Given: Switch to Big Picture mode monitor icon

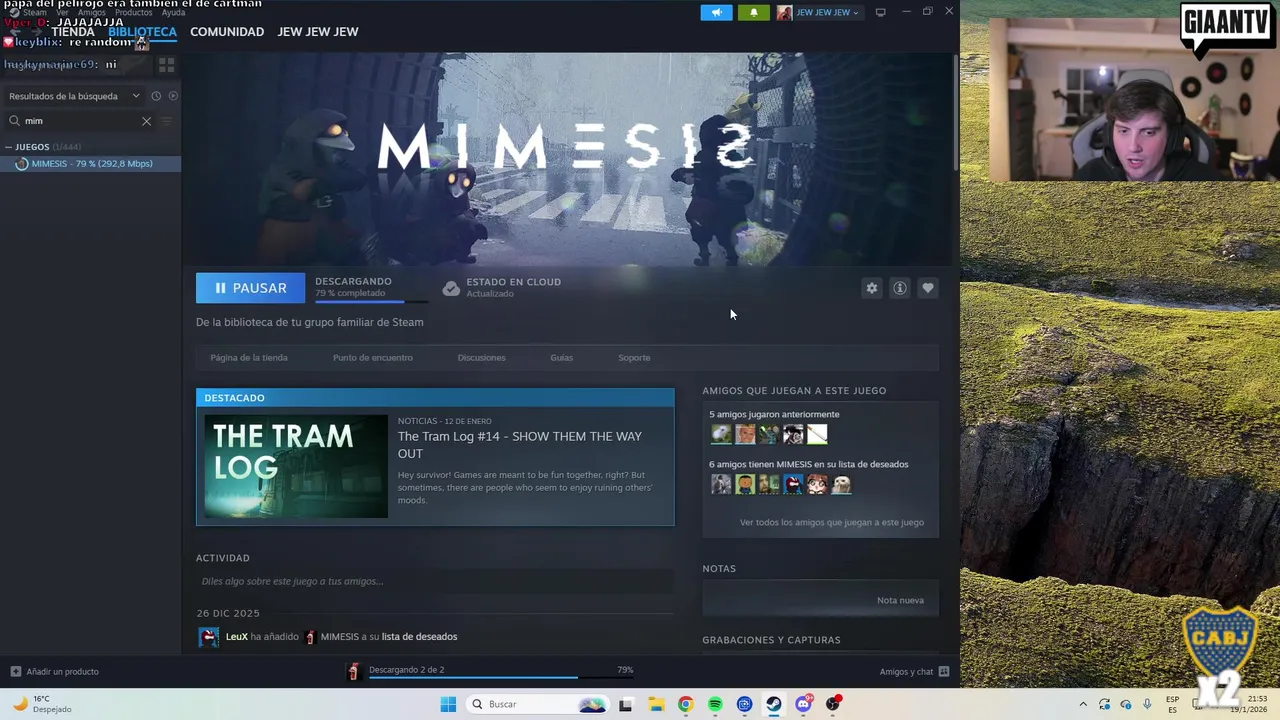Looking at the screenshot, I should 880,12.
